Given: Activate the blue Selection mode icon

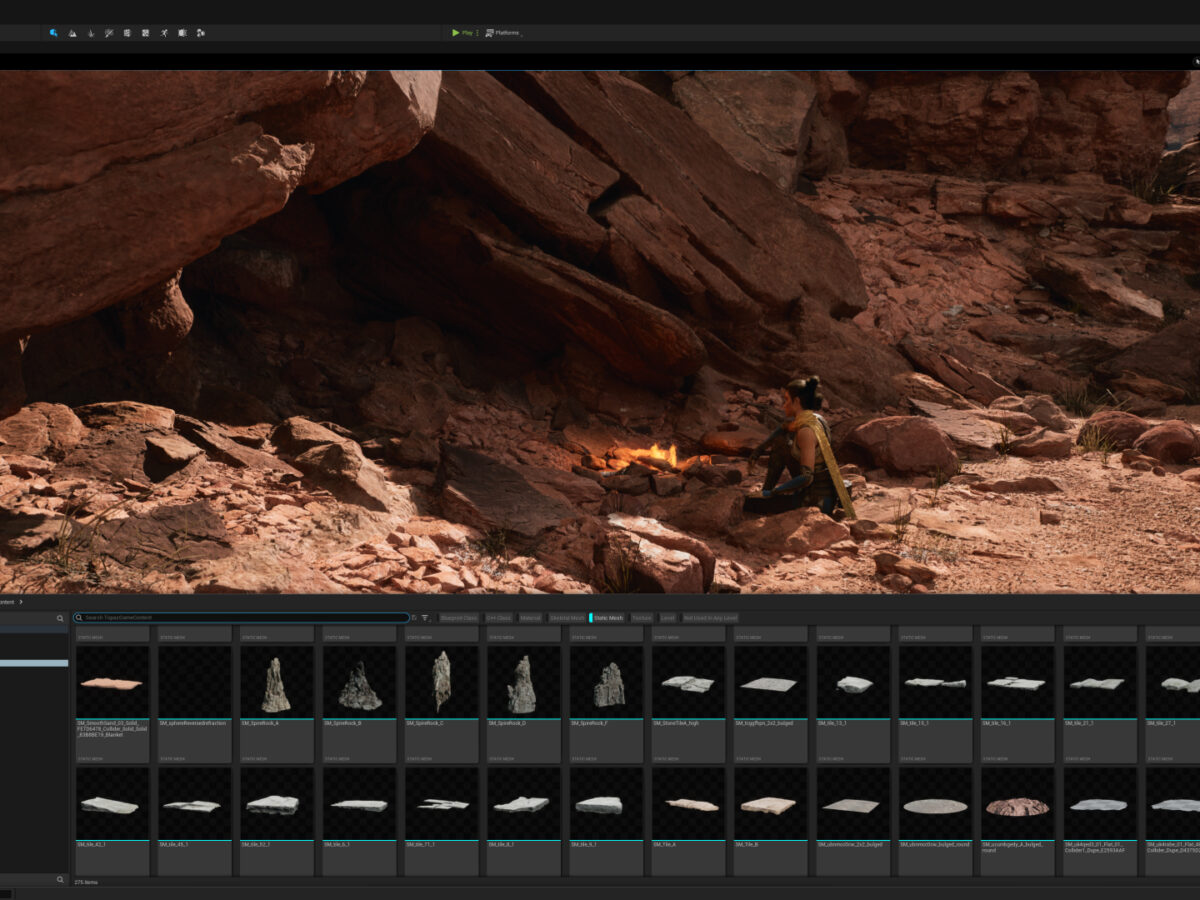Looking at the screenshot, I should (x=53, y=33).
